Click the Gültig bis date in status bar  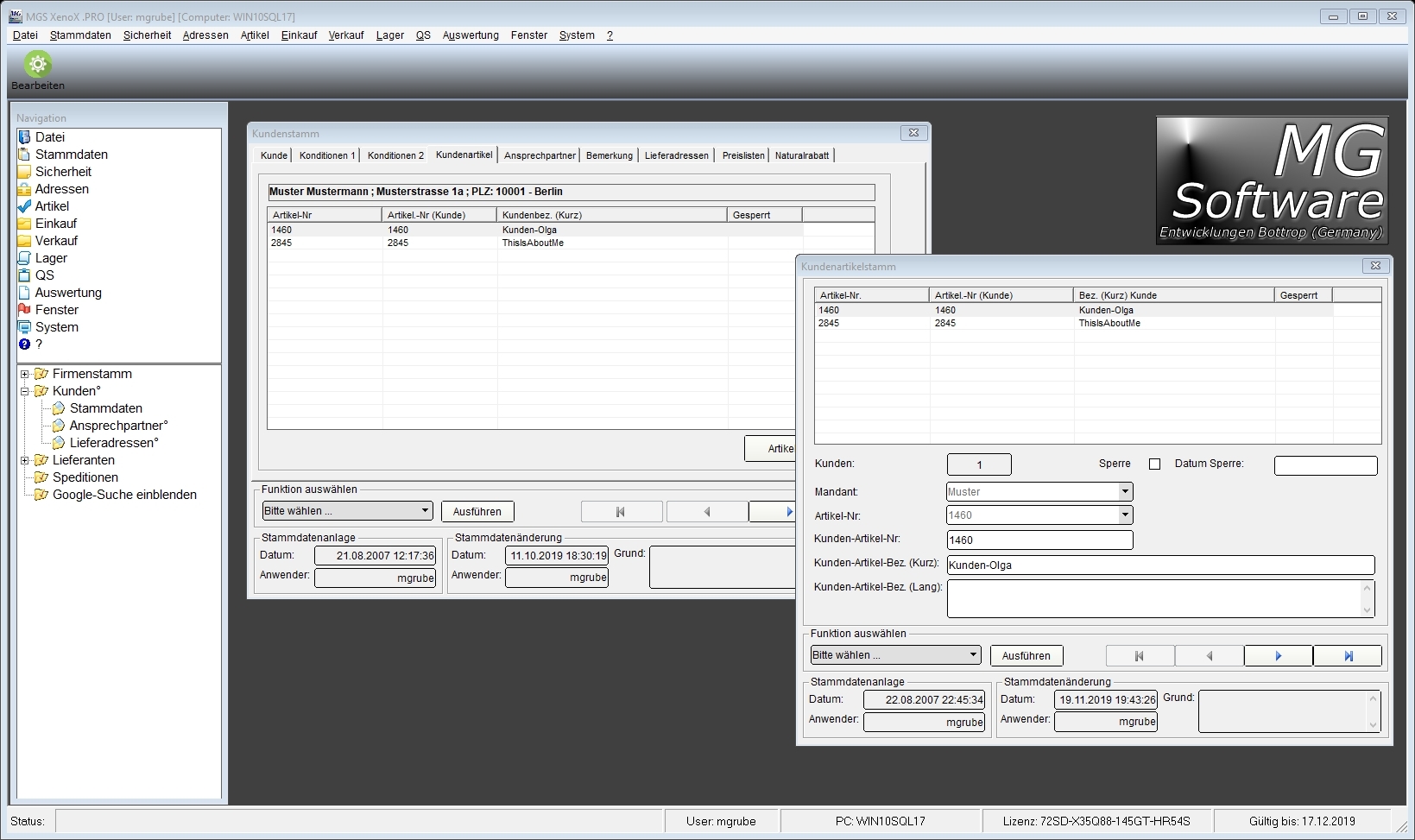[x=1302, y=822]
